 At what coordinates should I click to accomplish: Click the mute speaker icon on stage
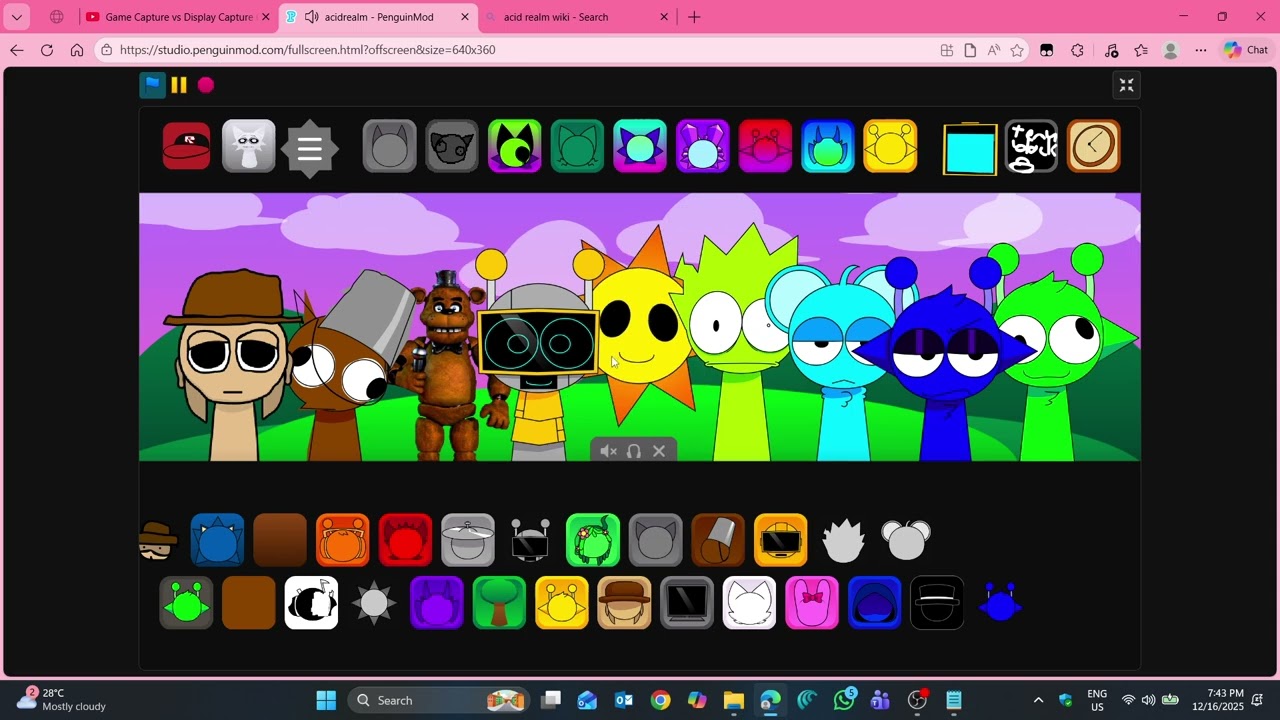click(x=608, y=451)
